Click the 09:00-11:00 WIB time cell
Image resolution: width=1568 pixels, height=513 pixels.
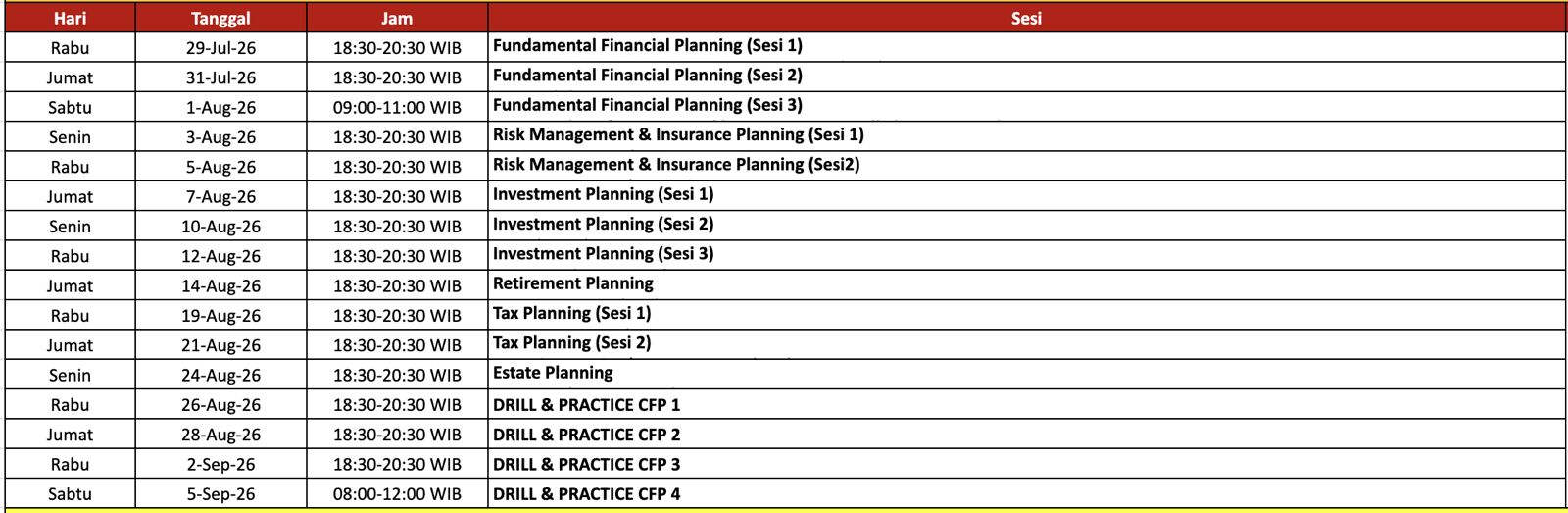pyautogui.click(x=397, y=107)
